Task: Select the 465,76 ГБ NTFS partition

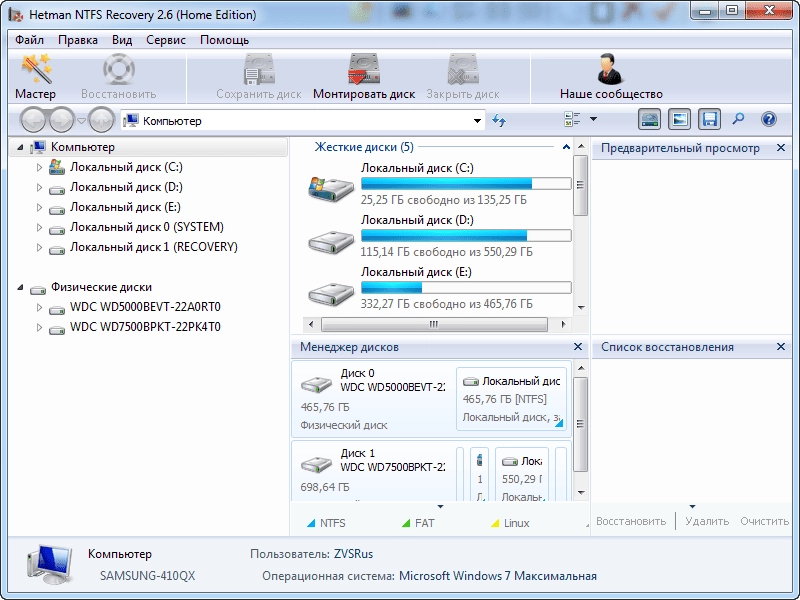Action: click(x=511, y=399)
